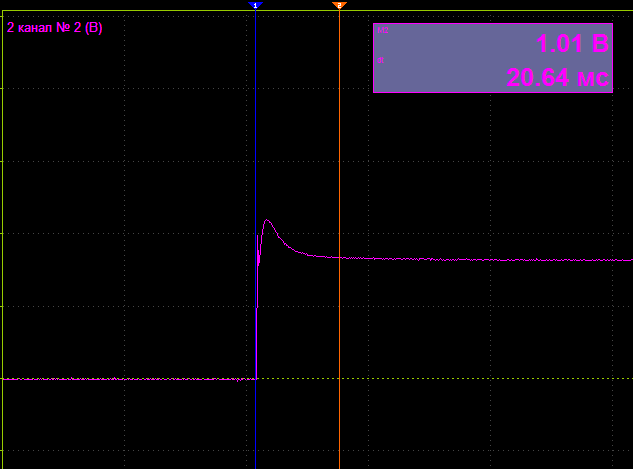Click the channel label '2 канал № 2 (В)'
Image resolution: width=633 pixels, height=469 pixels.
[x=54, y=27]
